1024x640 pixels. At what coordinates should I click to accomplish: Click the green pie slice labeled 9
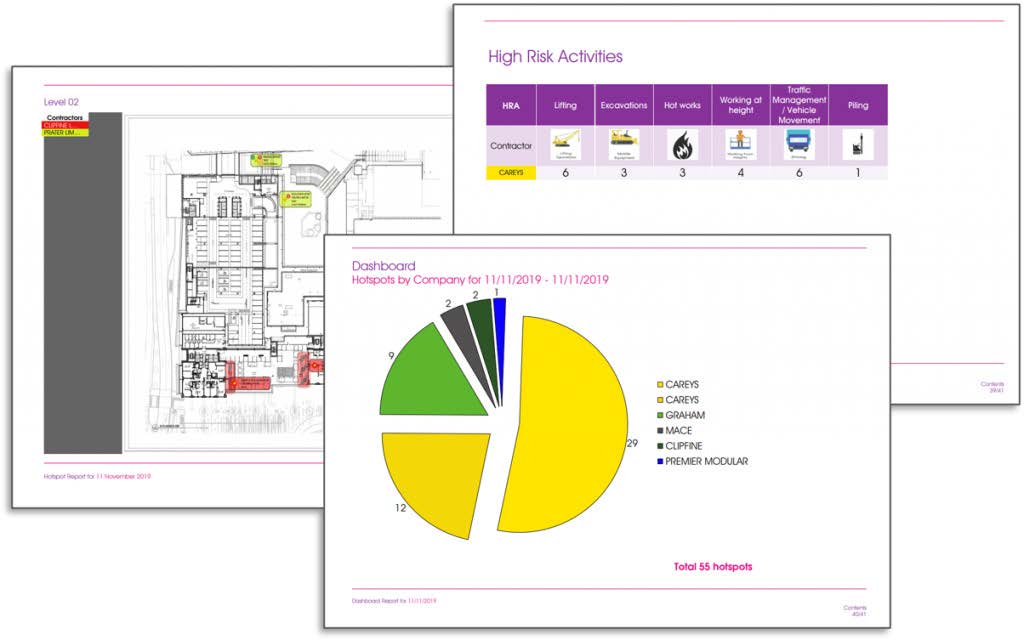(x=430, y=375)
